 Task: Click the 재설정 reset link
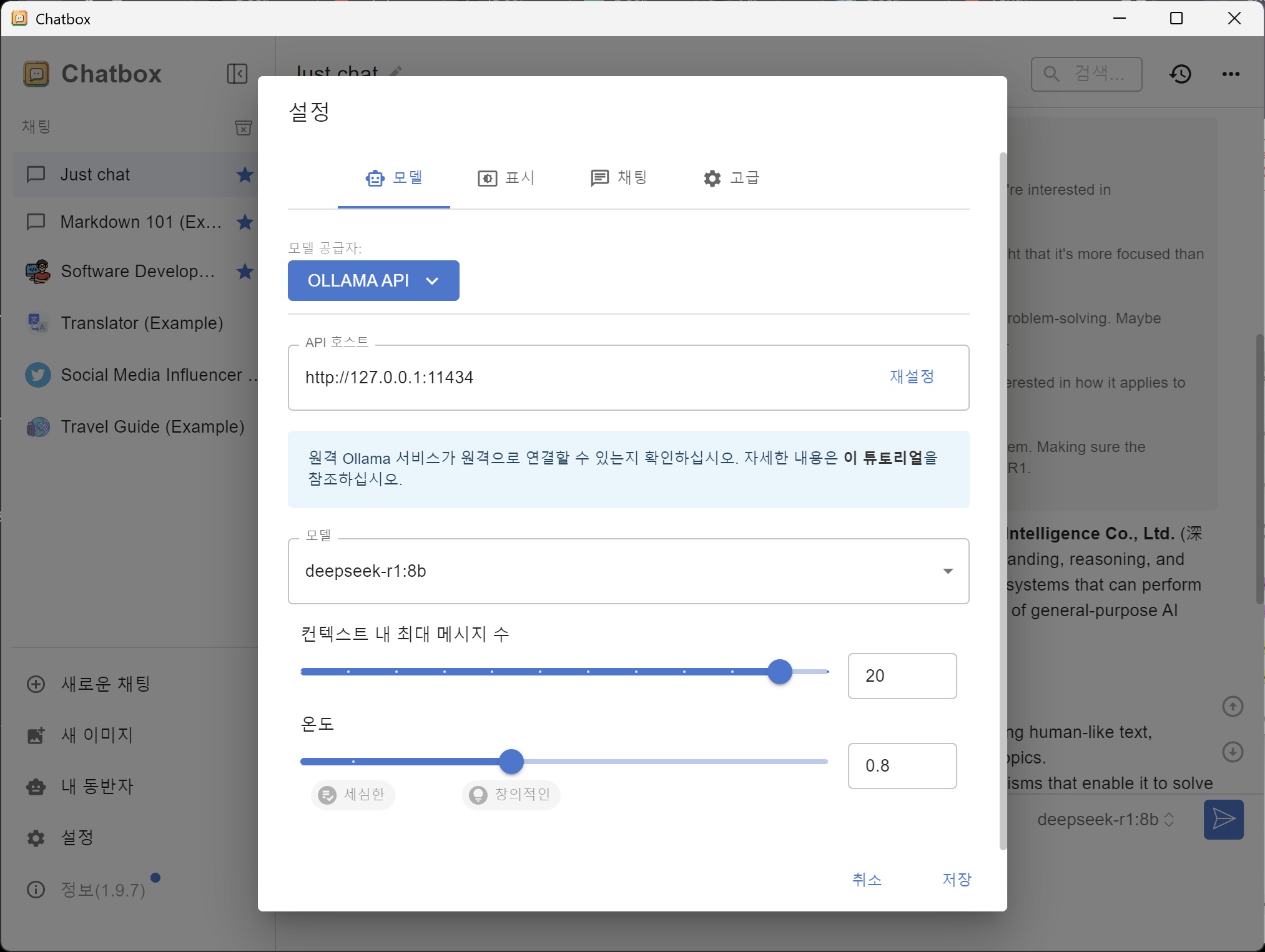coord(912,376)
